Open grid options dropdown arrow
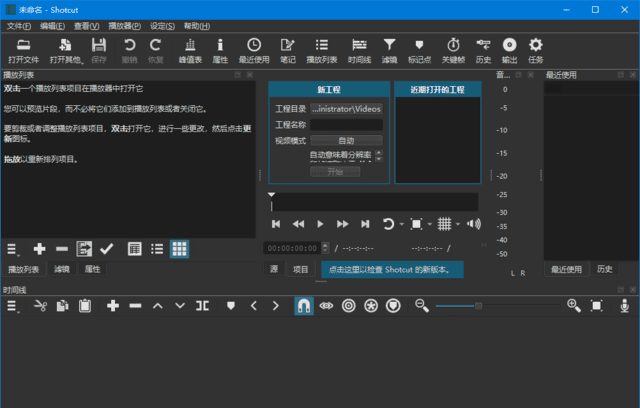 [458, 224]
